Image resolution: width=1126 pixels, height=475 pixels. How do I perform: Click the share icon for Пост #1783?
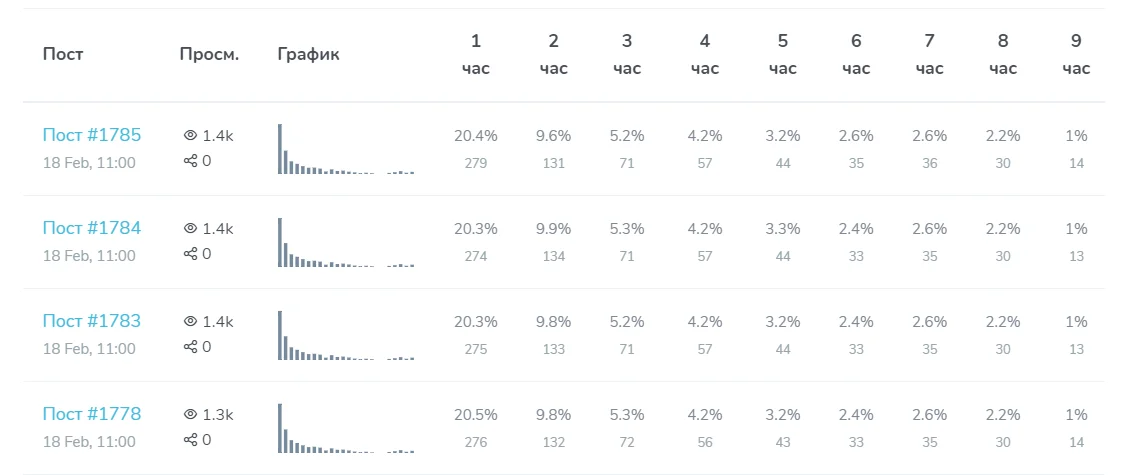point(190,347)
